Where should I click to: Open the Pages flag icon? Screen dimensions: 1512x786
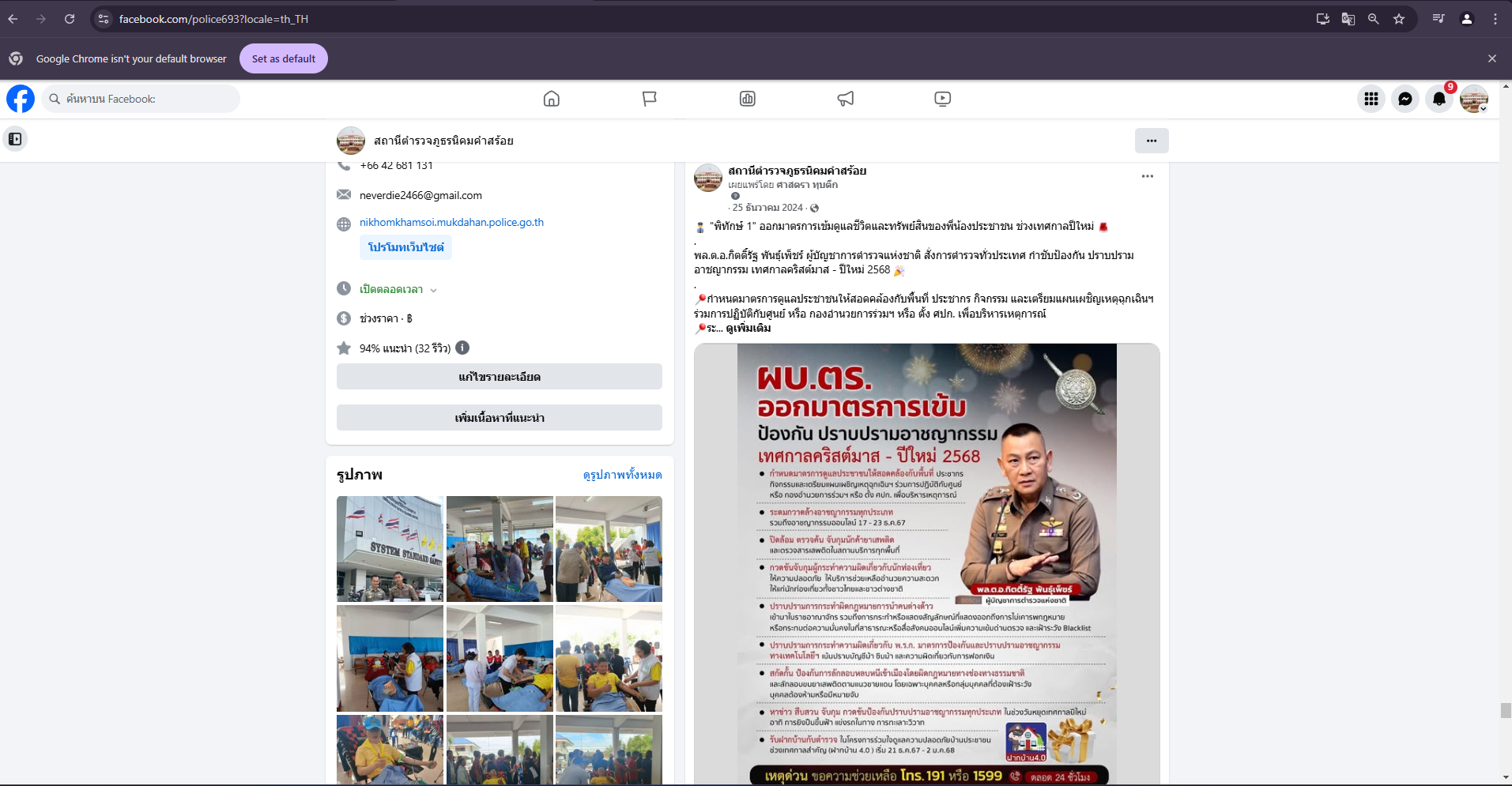[x=649, y=99]
